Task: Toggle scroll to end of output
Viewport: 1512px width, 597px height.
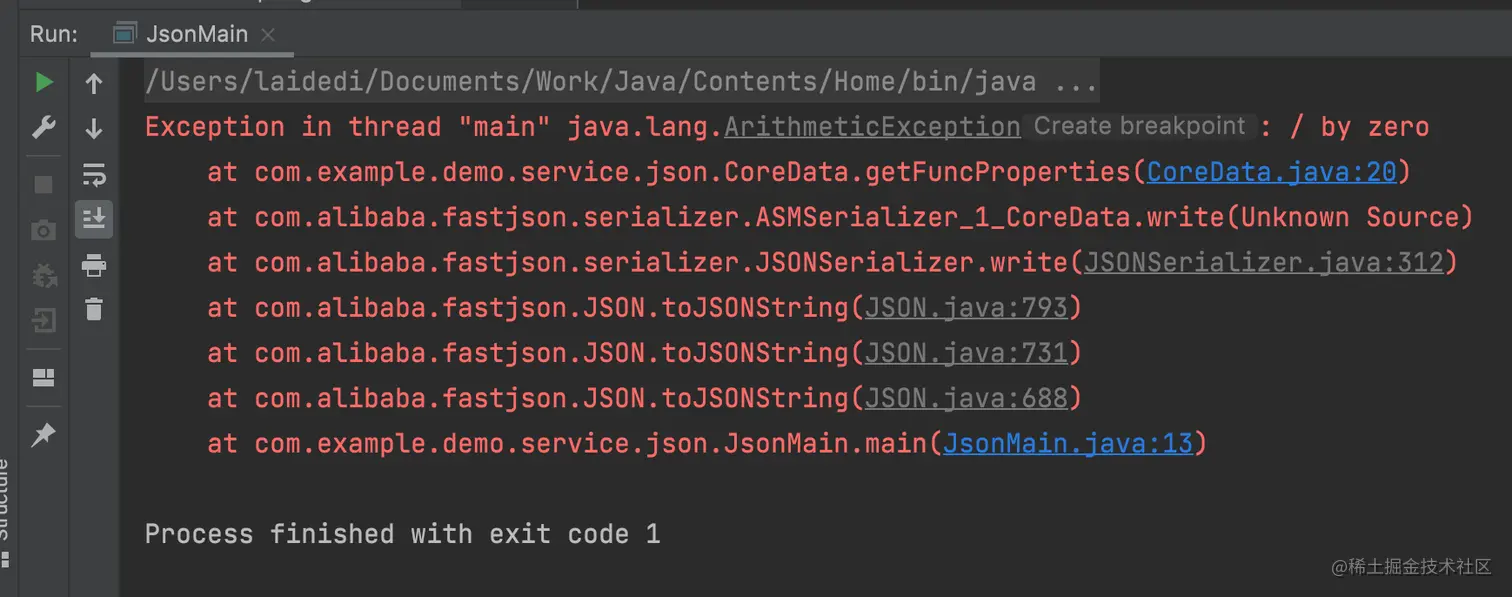Action: [94, 218]
